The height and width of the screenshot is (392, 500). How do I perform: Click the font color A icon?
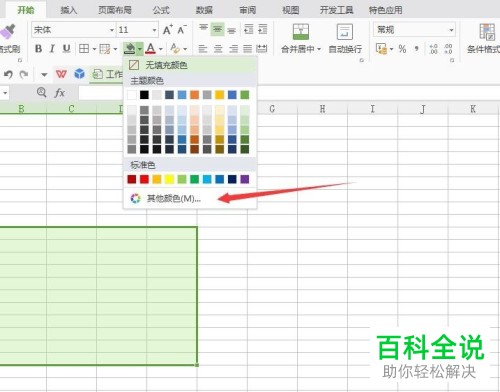pyautogui.click(x=151, y=49)
